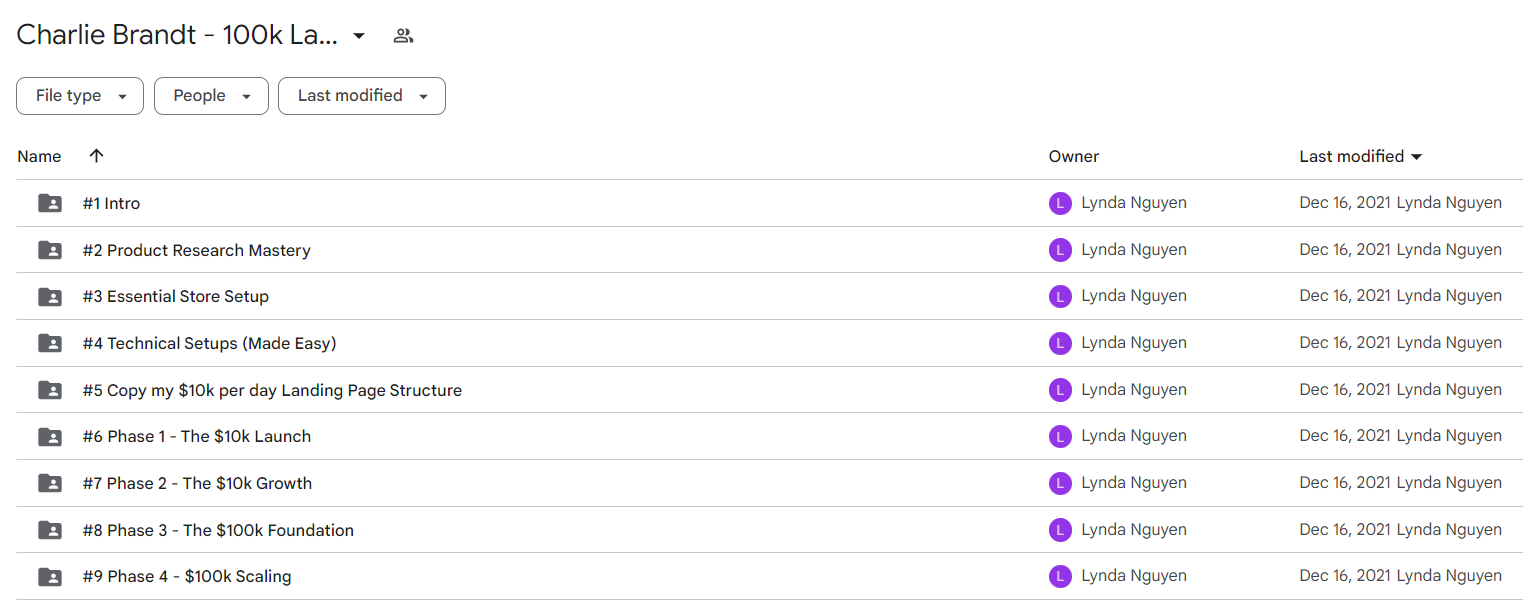The width and height of the screenshot is (1523, 613).
Task: Click the shared folder icon for #1 Intro
Action: [x=50, y=203]
